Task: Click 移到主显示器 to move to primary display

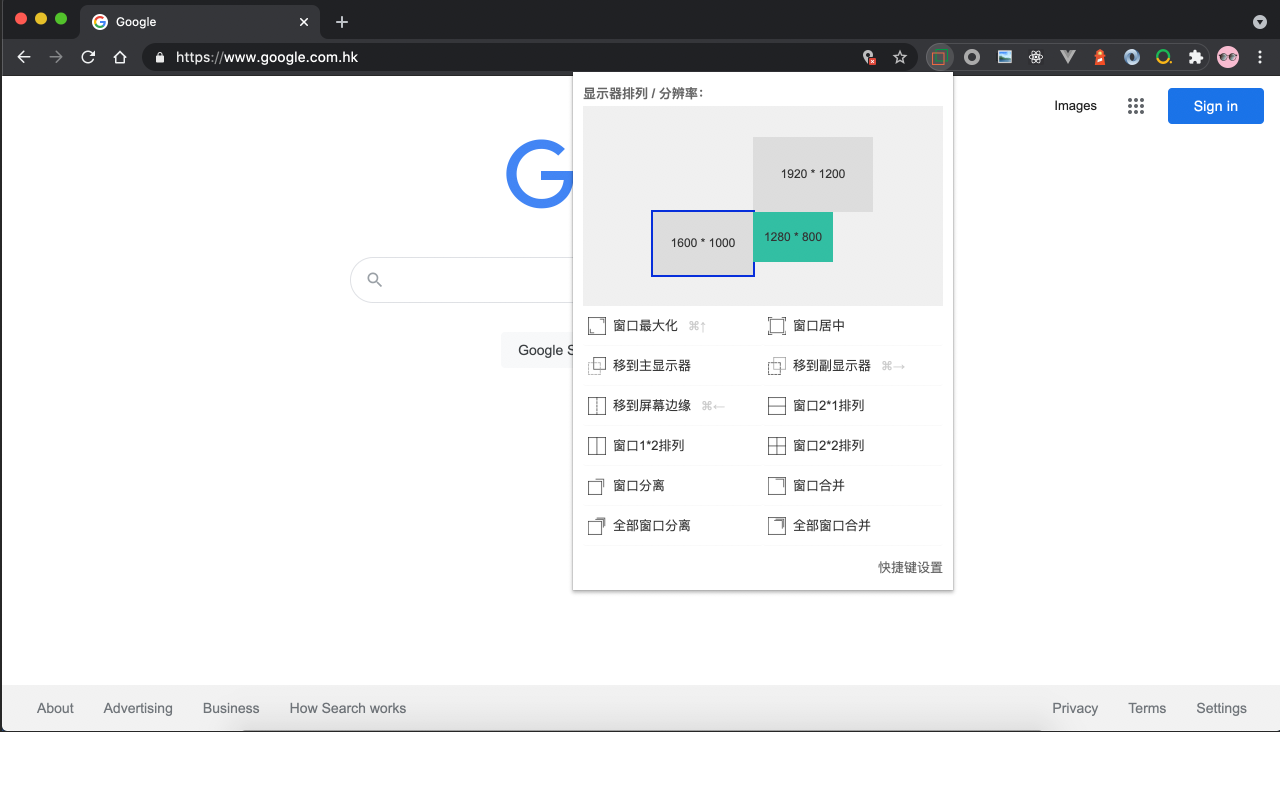Action: coord(640,365)
